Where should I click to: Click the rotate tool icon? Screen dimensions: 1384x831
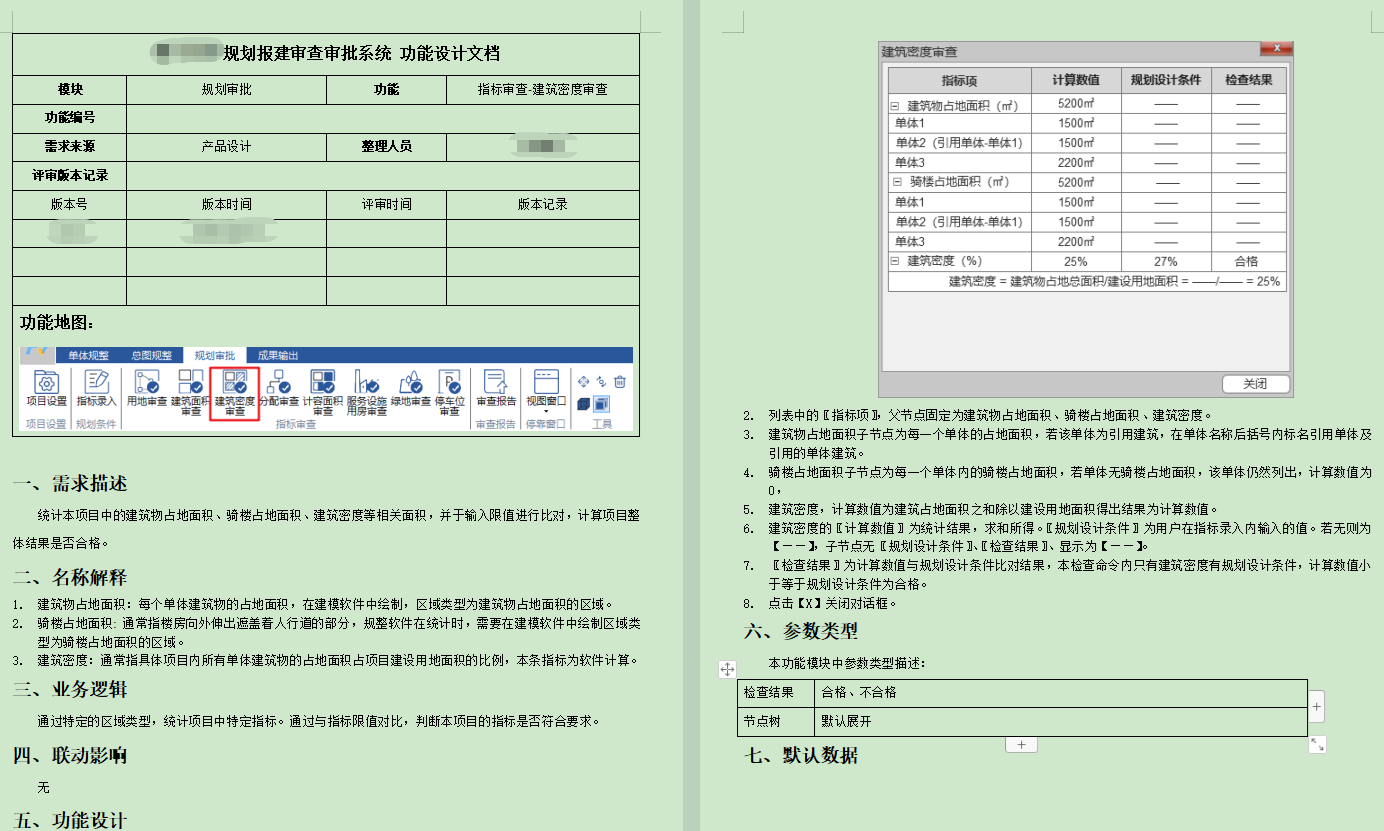click(601, 381)
